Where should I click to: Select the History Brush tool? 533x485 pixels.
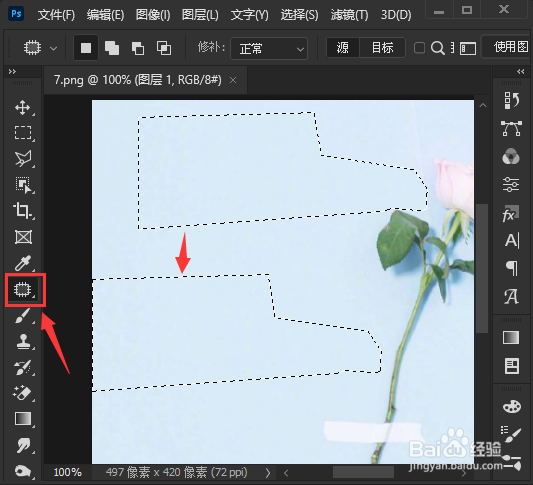23,368
